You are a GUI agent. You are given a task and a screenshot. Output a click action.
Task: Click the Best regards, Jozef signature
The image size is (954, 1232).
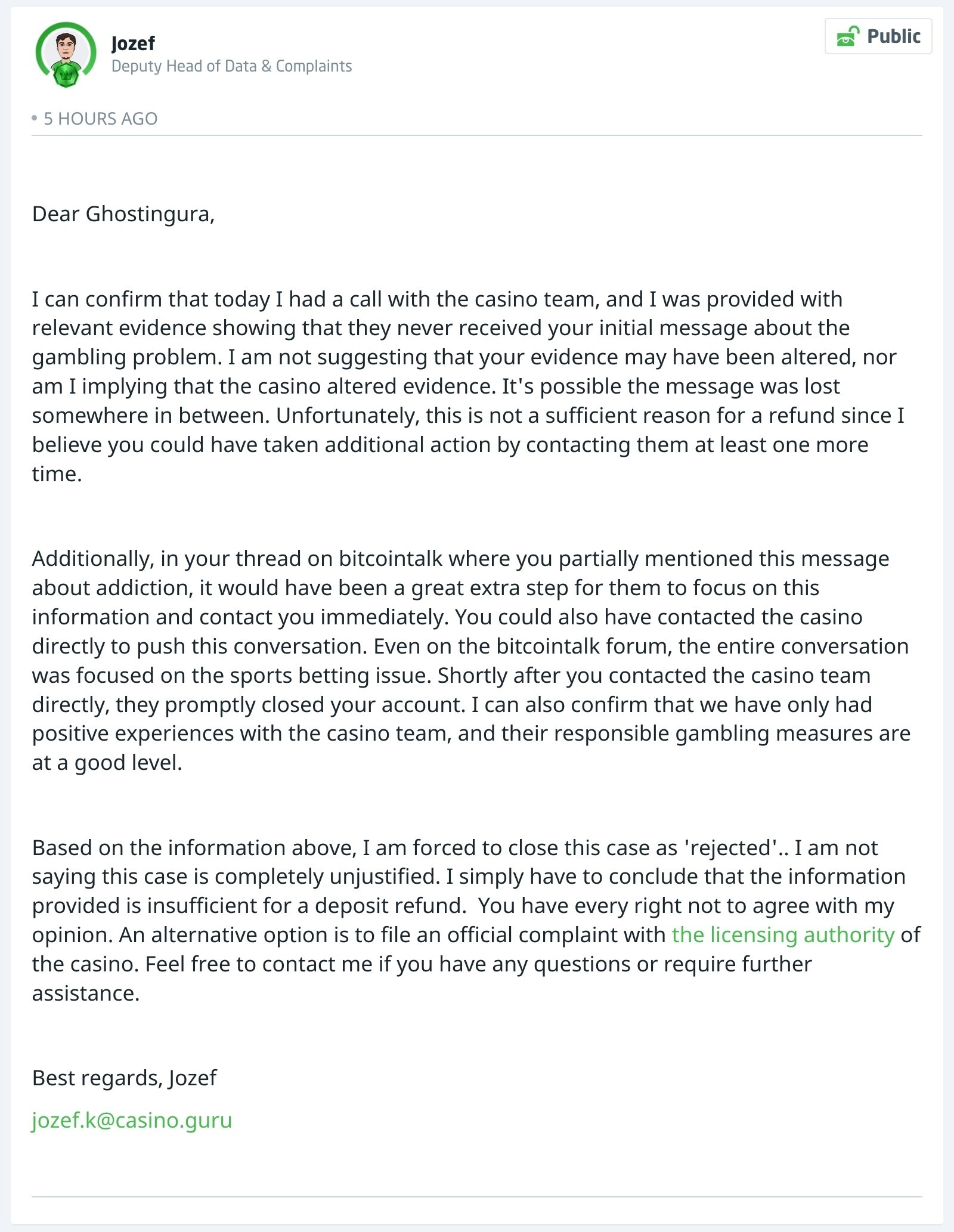[x=124, y=1078]
